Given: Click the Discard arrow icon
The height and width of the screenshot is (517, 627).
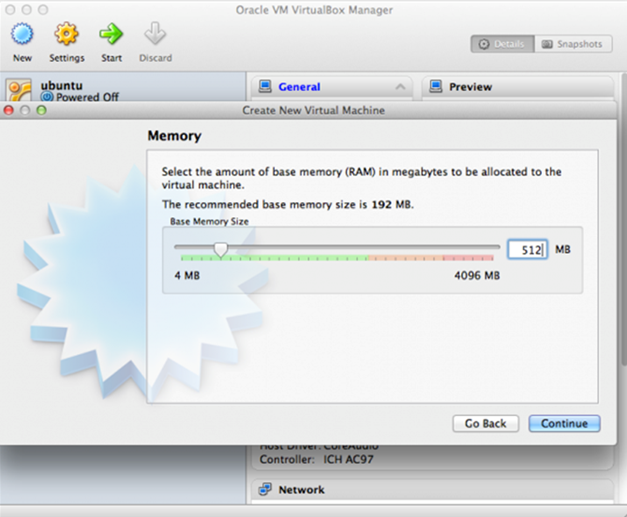Looking at the screenshot, I should coord(155,33).
